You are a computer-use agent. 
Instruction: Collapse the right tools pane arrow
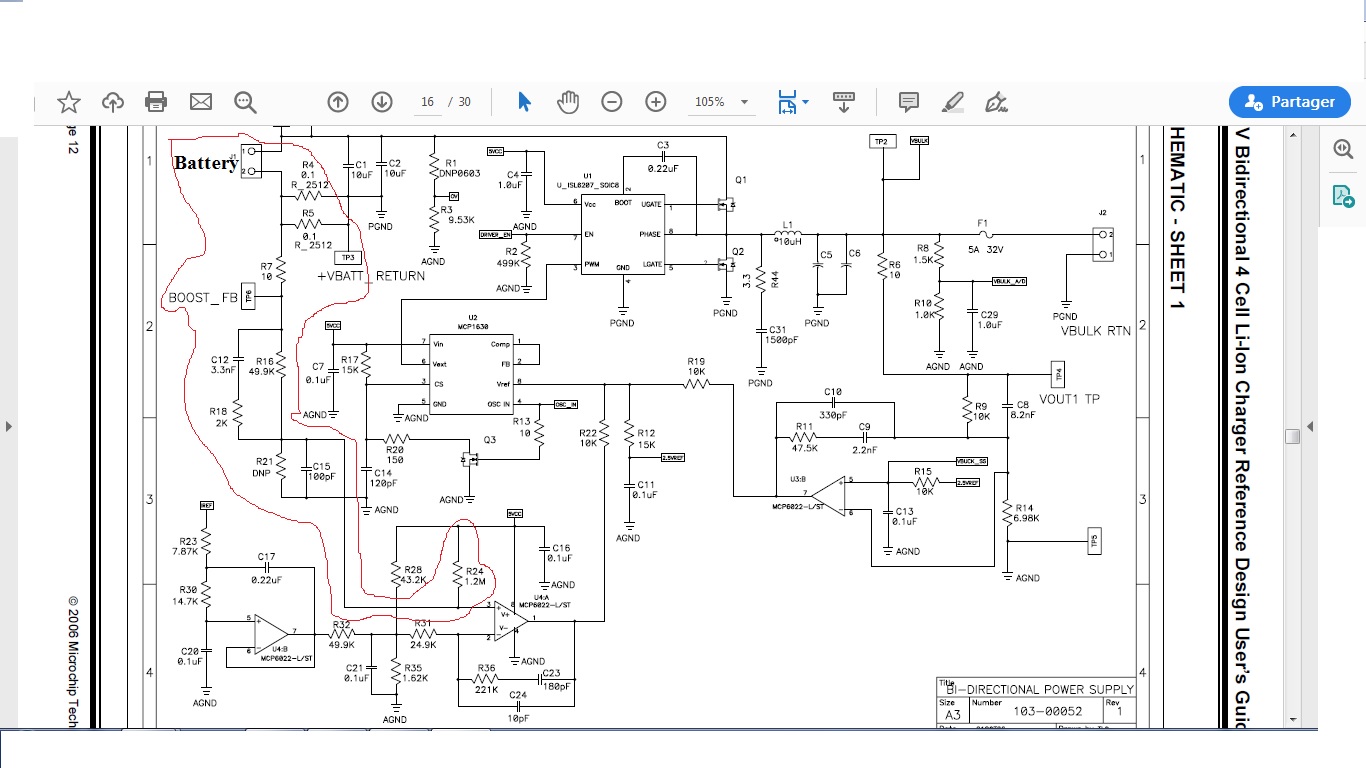1311,427
